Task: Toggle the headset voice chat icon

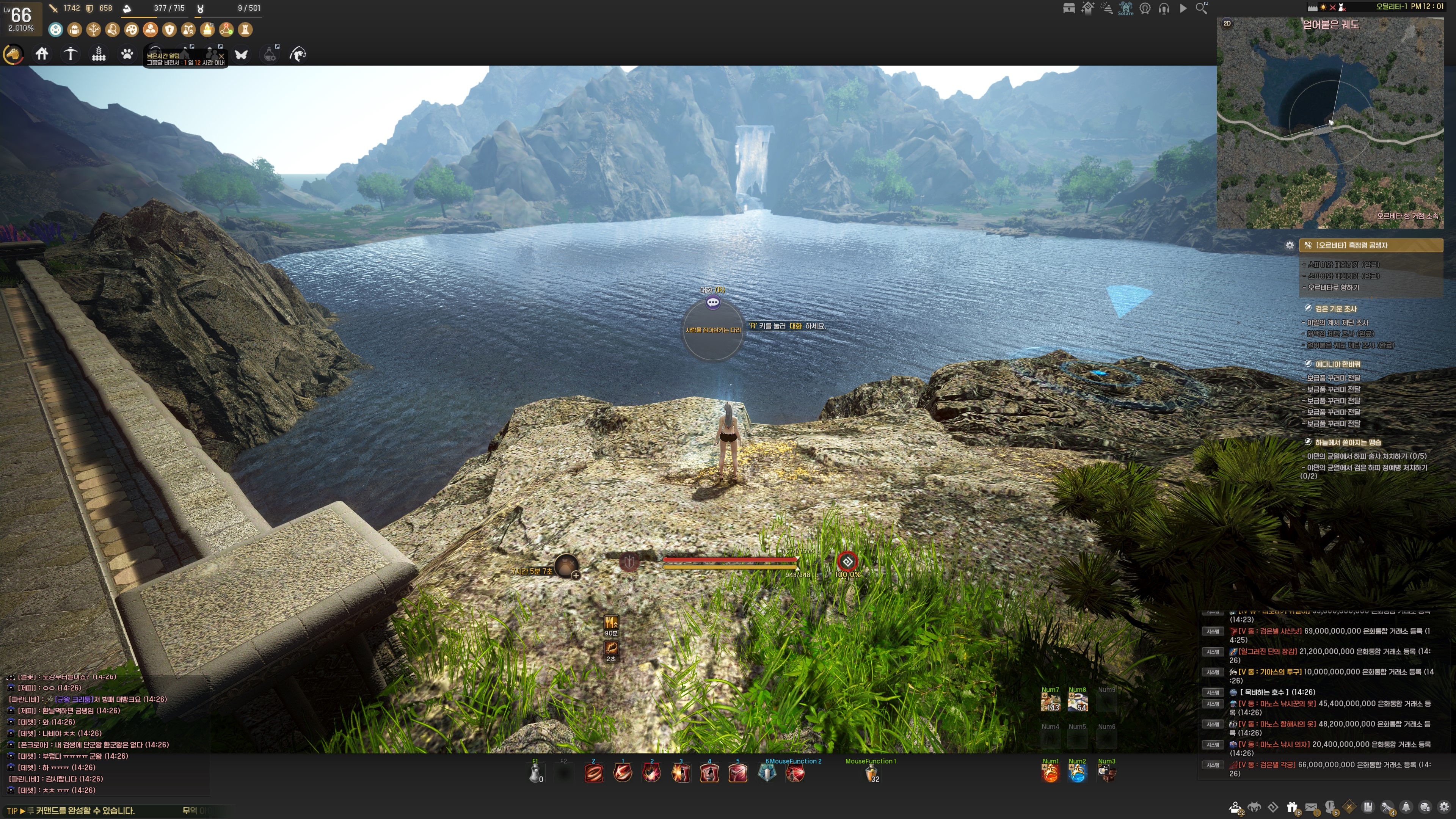Action: pyautogui.click(x=1164, y=8)
